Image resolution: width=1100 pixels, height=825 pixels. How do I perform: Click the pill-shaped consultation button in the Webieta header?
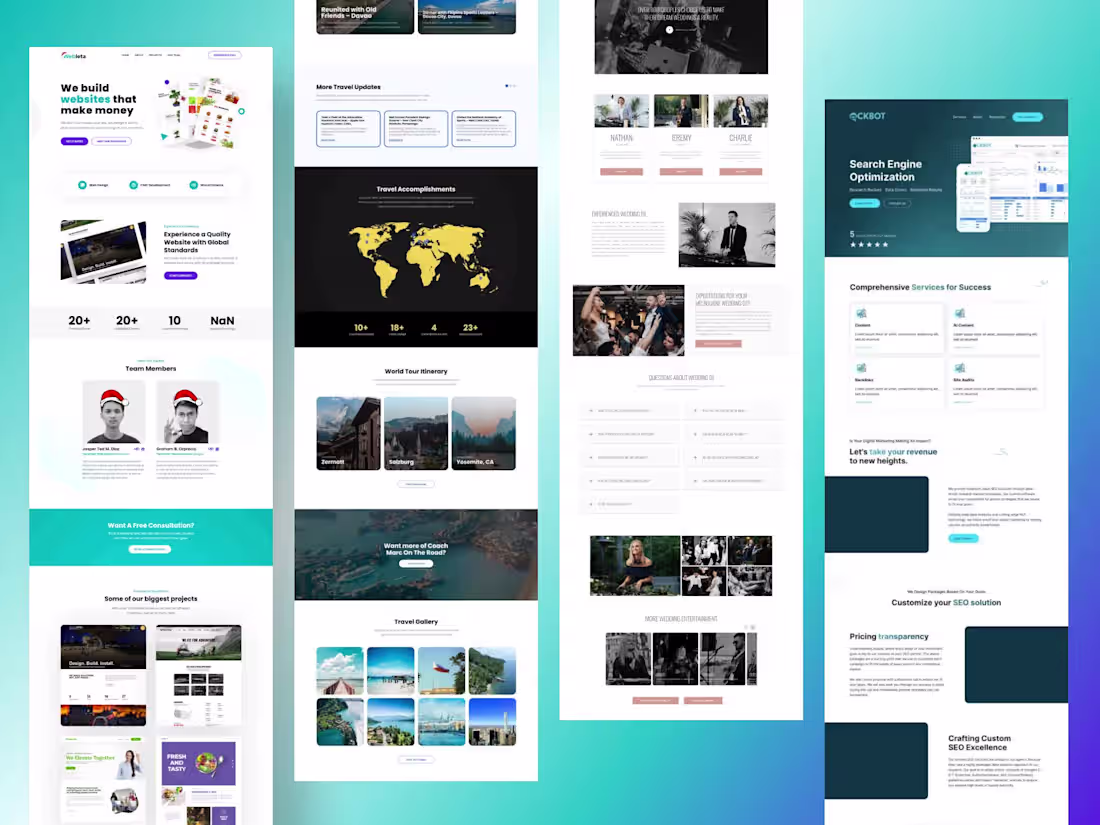(x=225, y=55)
